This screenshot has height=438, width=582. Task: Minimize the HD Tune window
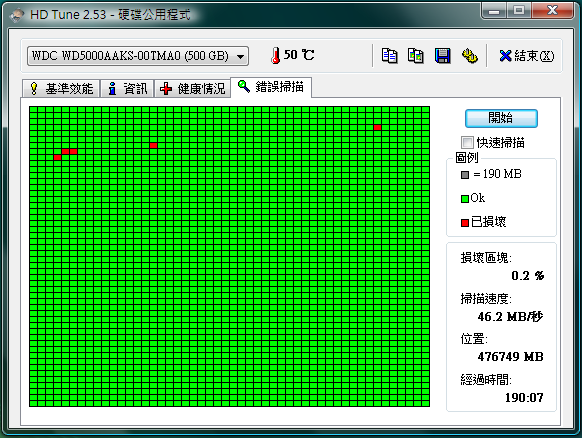pos(493,11)
